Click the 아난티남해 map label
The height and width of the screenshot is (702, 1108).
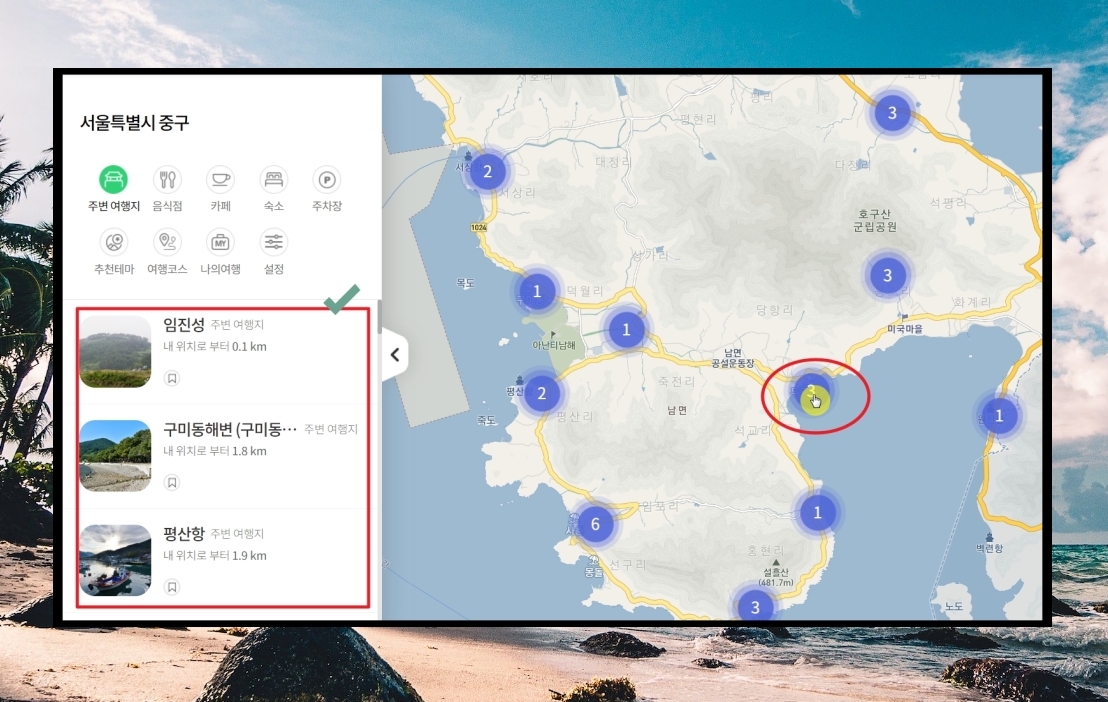tap(554, 345)
